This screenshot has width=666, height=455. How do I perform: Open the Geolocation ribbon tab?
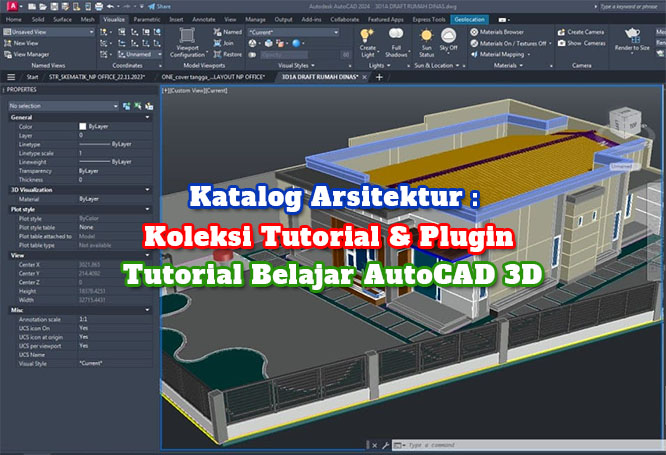pyautogui.click(x=469, y=20)
